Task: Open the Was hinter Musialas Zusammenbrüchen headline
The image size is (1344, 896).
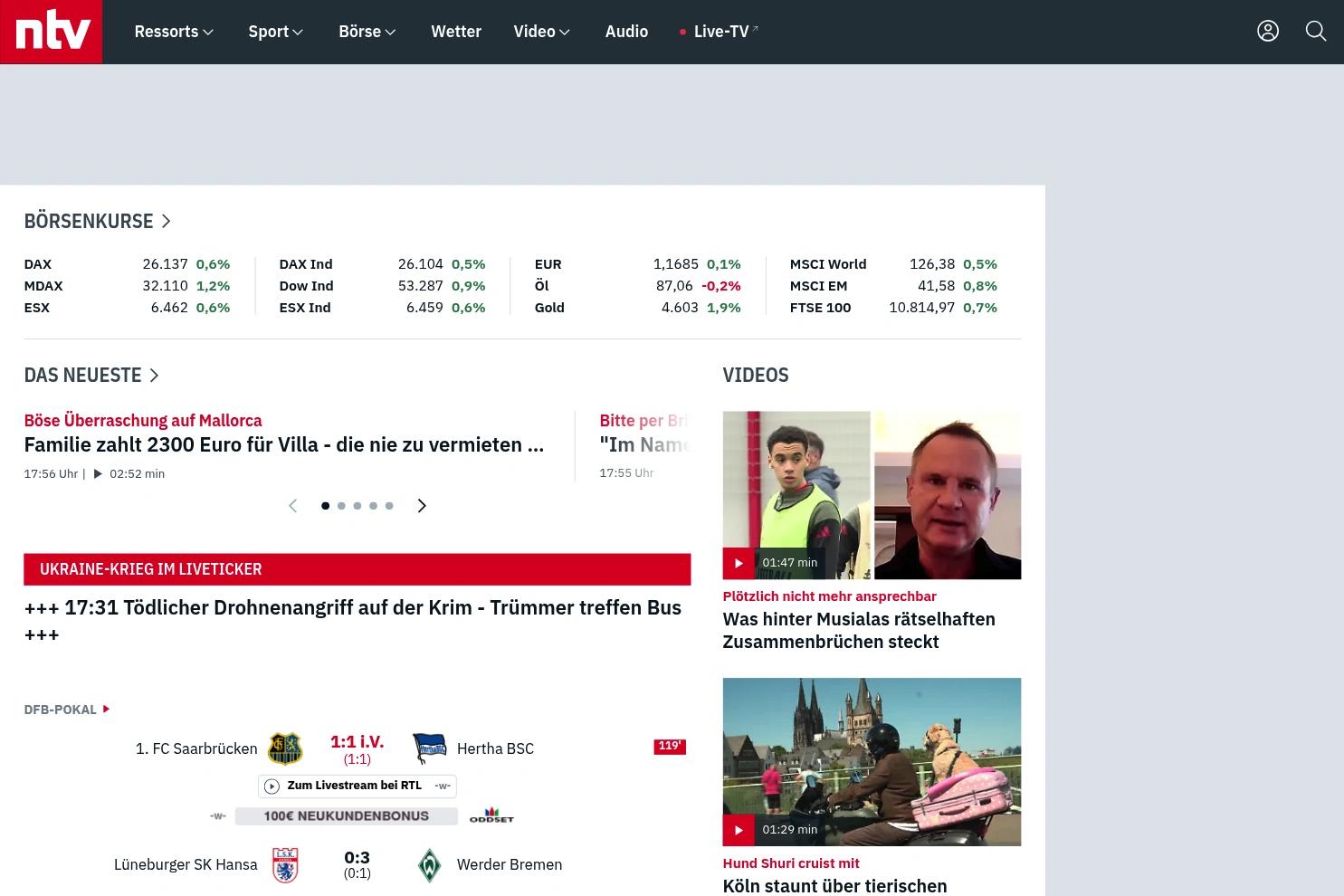Action: click(x=859, y=630)
